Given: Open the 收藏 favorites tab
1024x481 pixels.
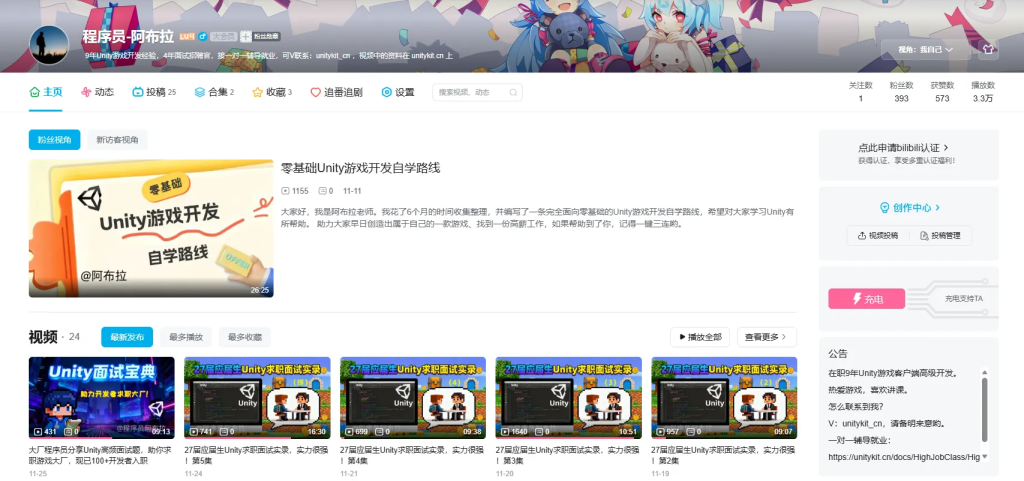Looking at the screenshot, I should (272, 92).
